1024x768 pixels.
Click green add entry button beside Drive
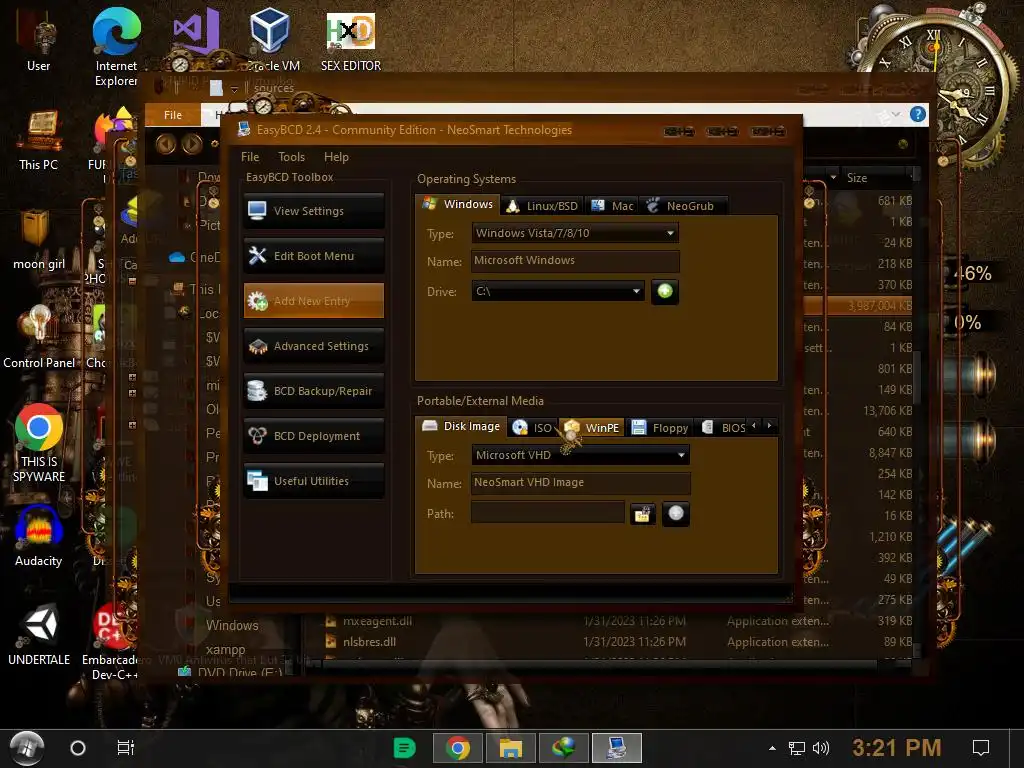pos(665,291)
